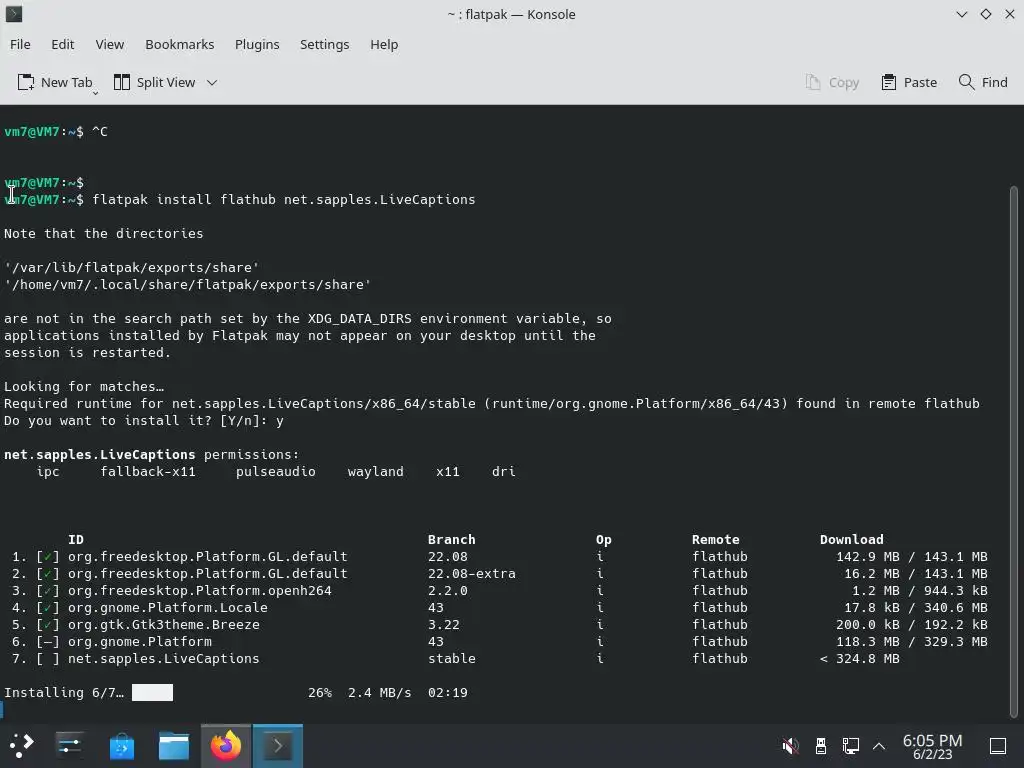Click the 'dri' permission text
Viewport: 1024px width, 768px height.
(x=504, y=472)
